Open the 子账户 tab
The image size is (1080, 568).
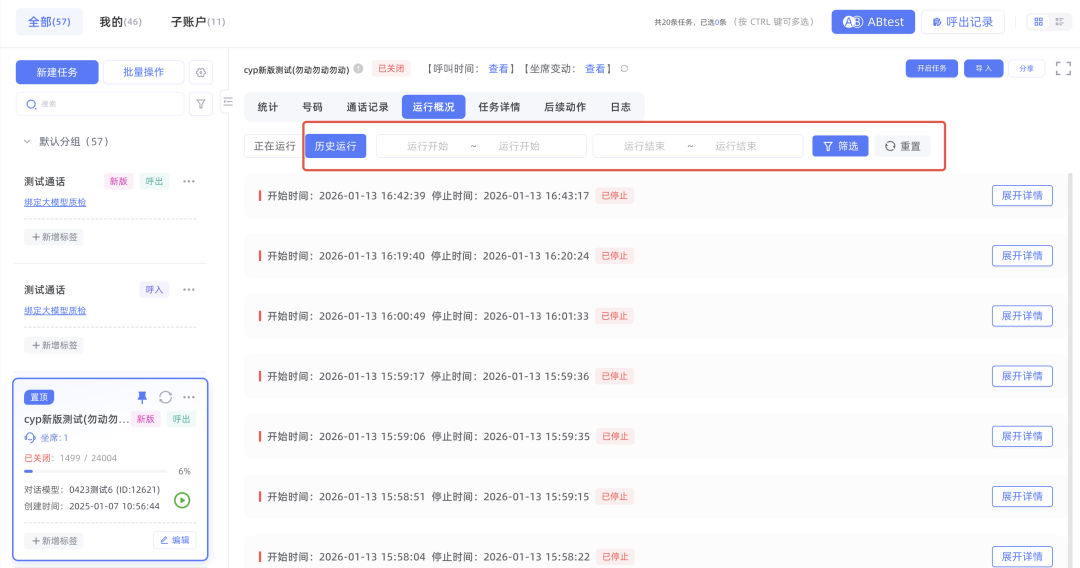click(197, 21)
